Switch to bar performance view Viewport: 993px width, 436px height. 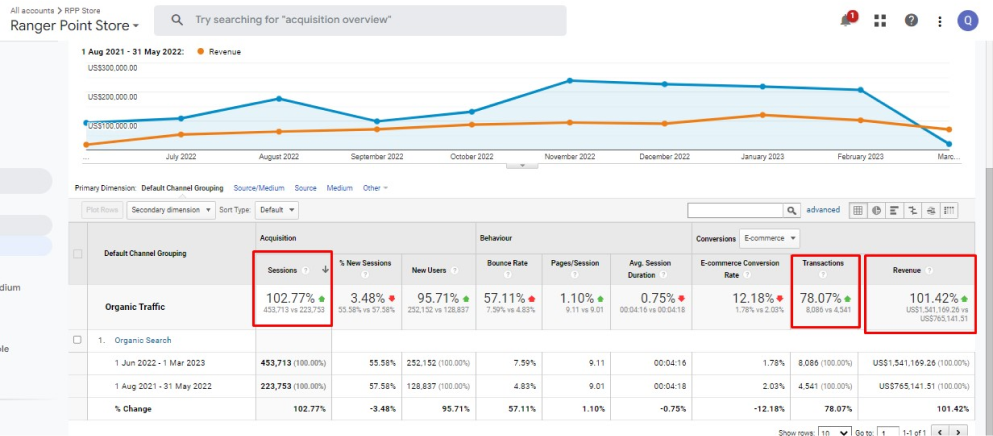[x=894, y=210]
